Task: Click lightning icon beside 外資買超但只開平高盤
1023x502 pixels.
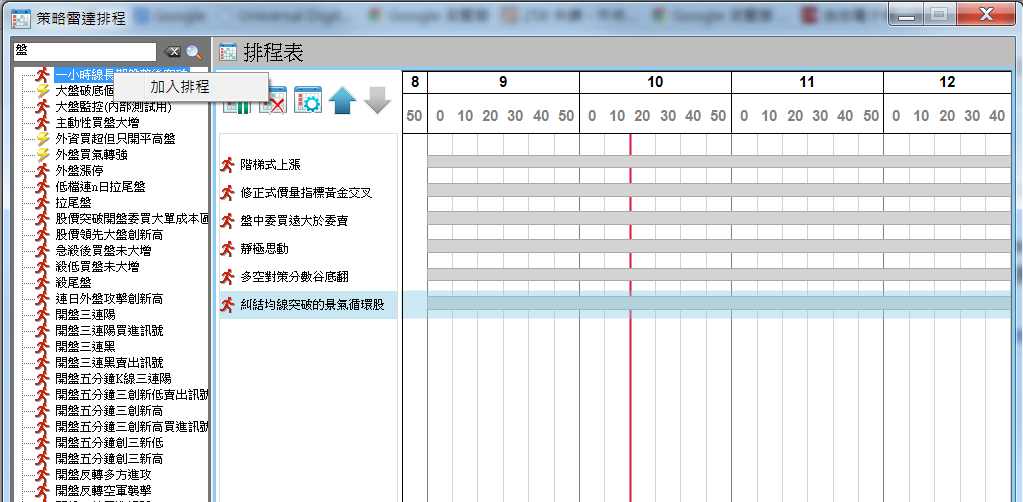Action: click(x=43, y=138)
